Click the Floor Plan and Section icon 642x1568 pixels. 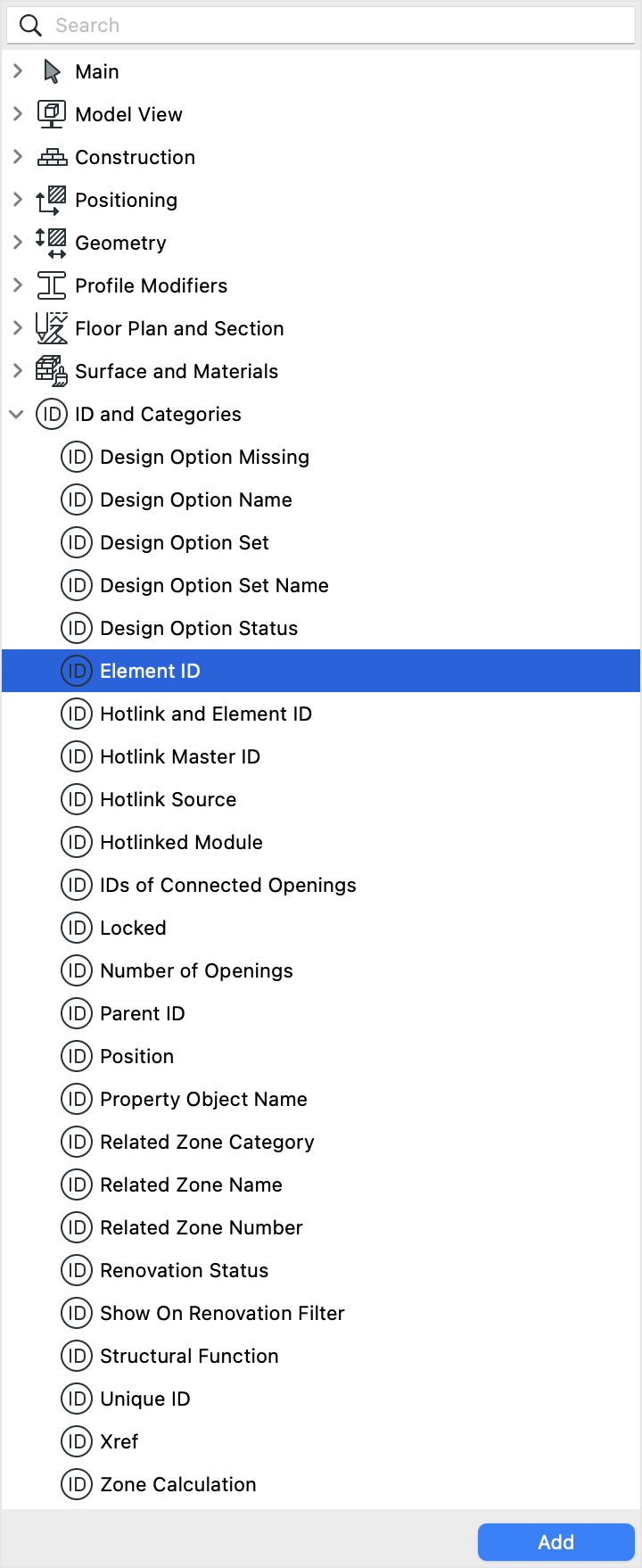tap(52, 328)
